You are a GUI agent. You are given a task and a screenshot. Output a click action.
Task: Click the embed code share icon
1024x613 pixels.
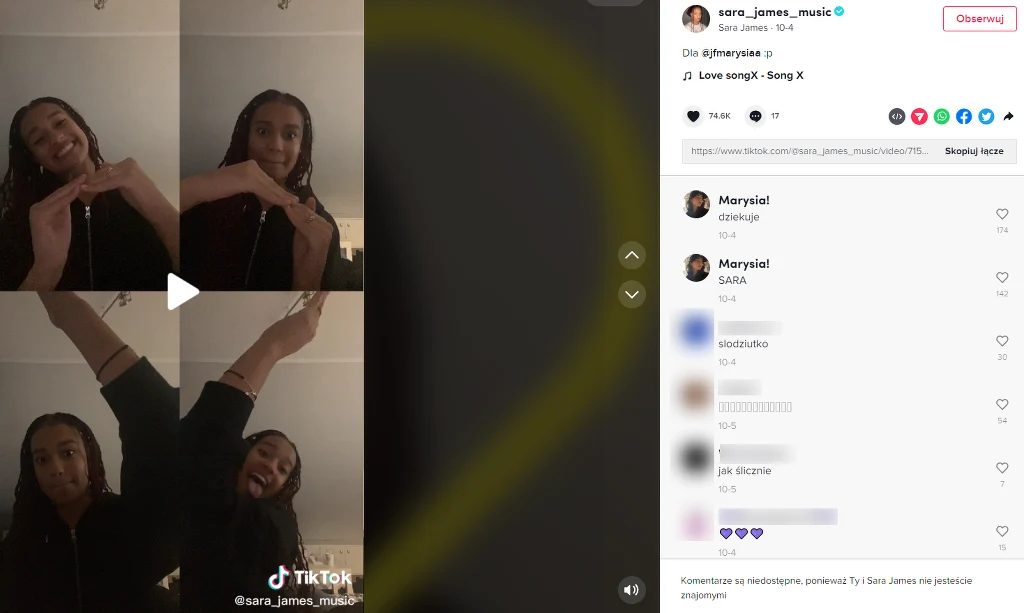pyautogui.click(x=897, y=116)
